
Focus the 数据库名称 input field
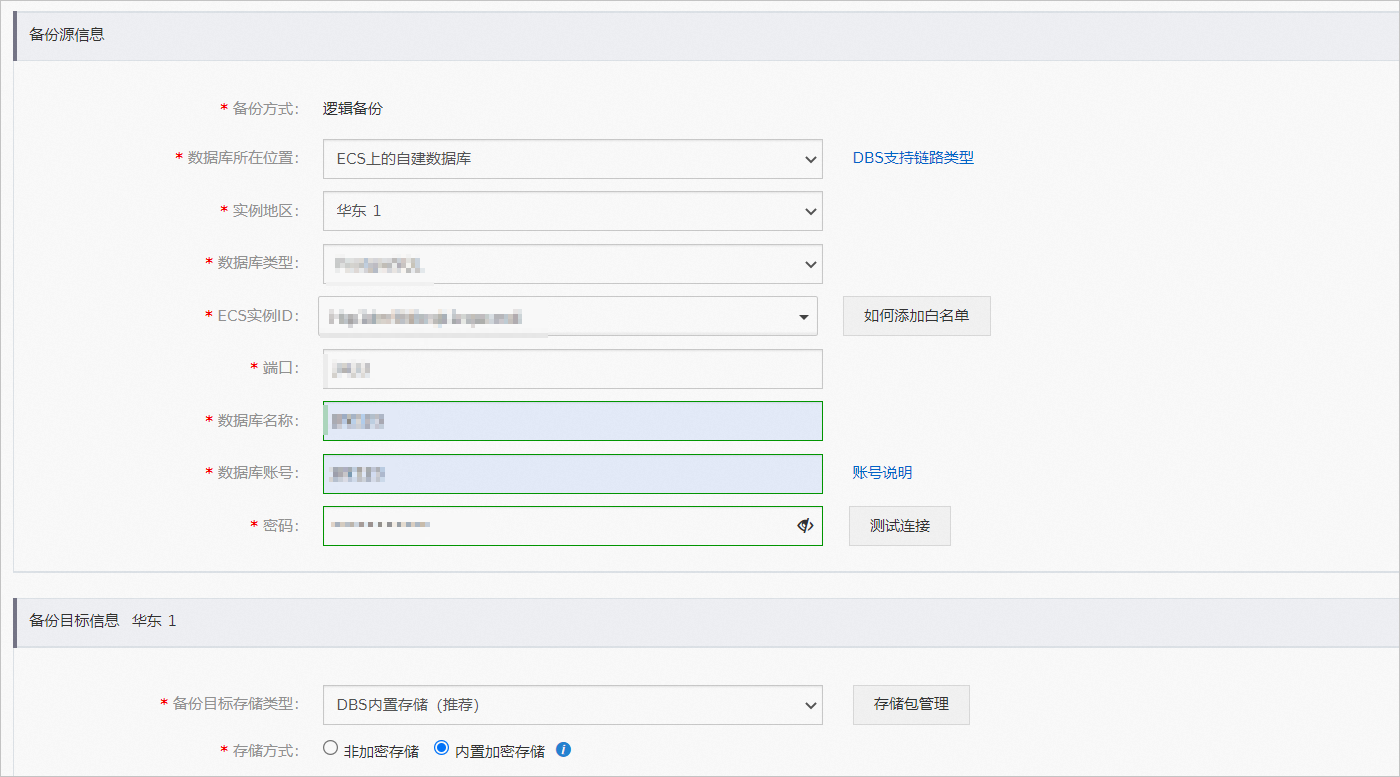573,421
